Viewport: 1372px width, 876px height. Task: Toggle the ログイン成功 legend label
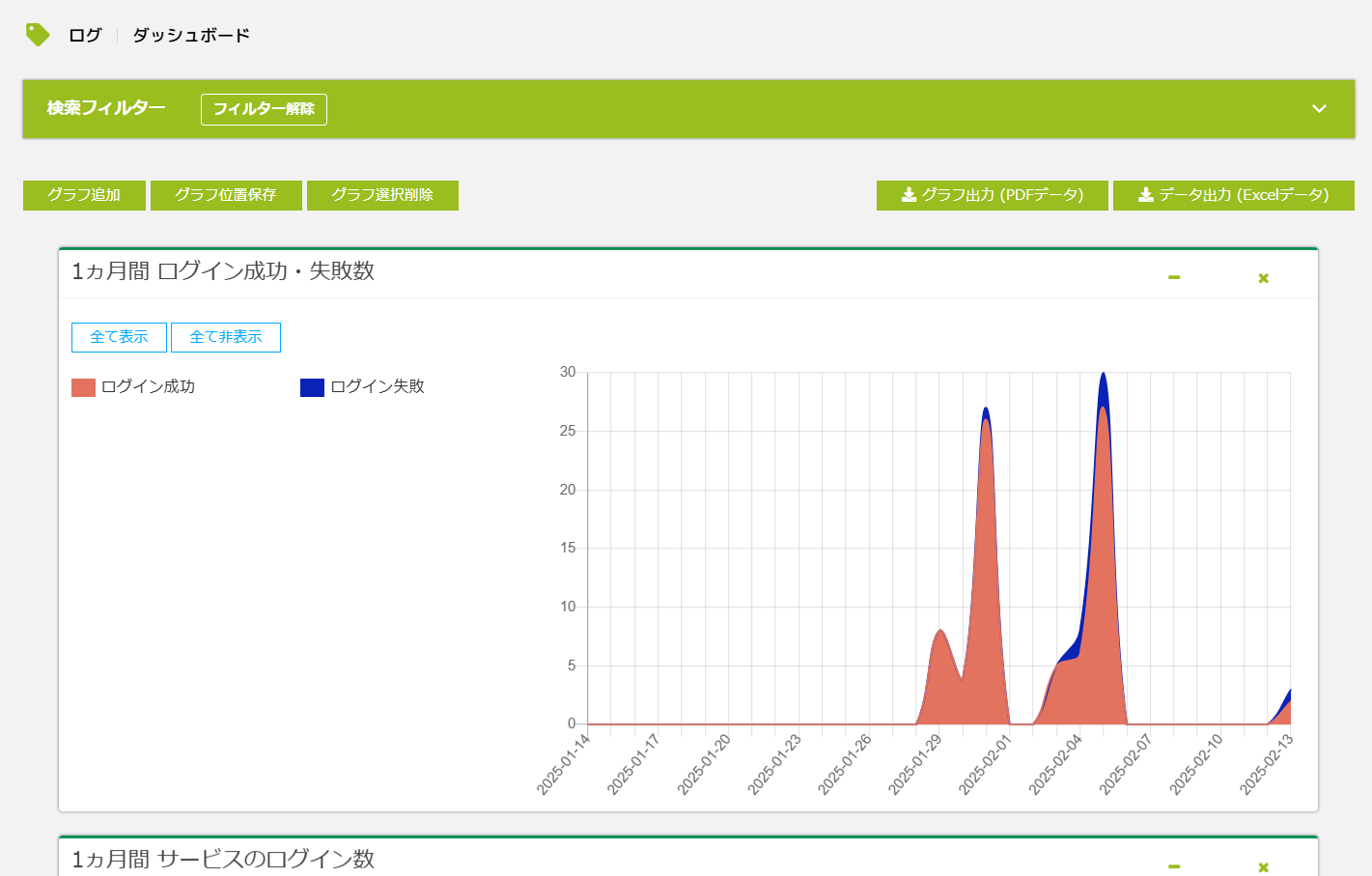point(148,386)
